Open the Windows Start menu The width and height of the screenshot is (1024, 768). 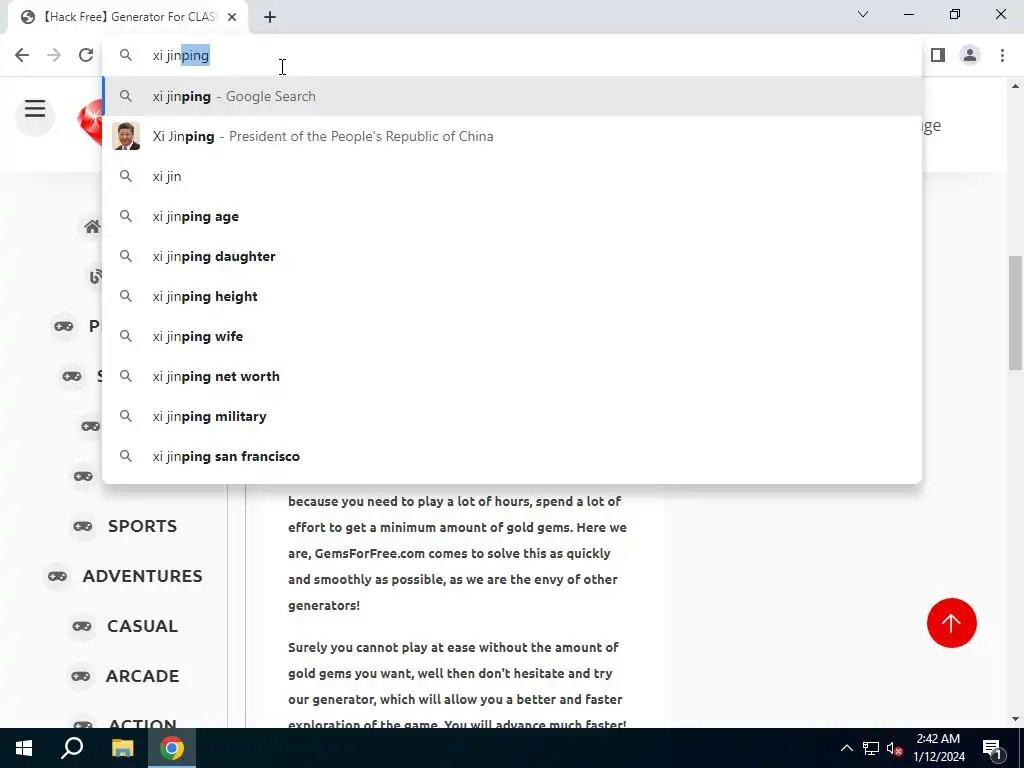pos(24,748)
